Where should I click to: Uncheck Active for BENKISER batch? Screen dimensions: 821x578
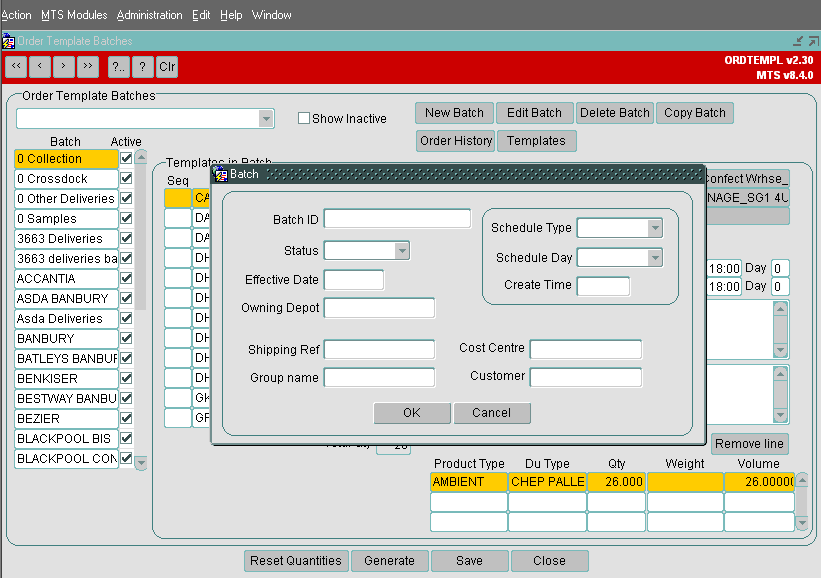(x=126, y=378)
